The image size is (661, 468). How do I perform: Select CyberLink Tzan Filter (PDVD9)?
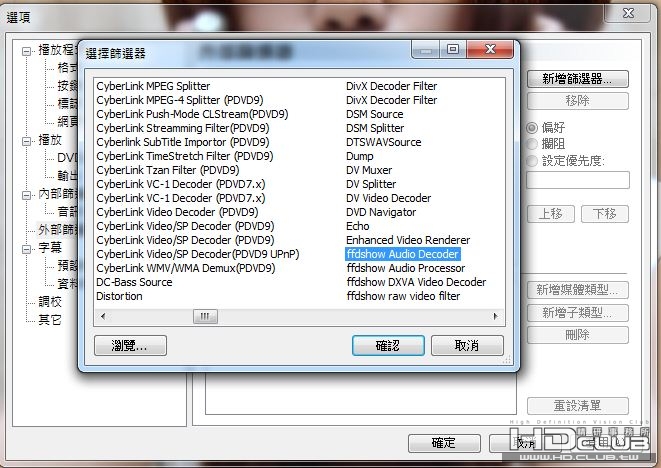pos(168,170)
